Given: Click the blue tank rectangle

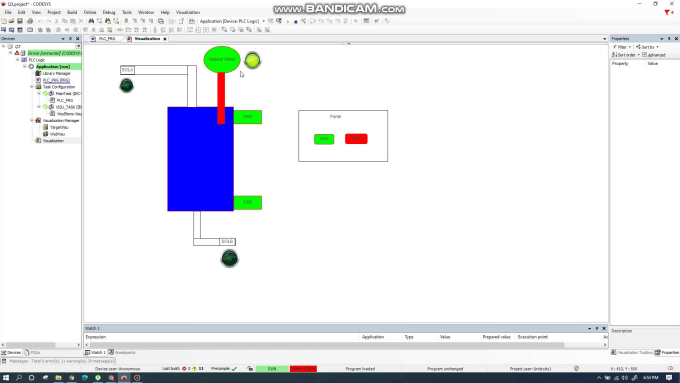Looking at the screenshot, I should pos(200,159).
